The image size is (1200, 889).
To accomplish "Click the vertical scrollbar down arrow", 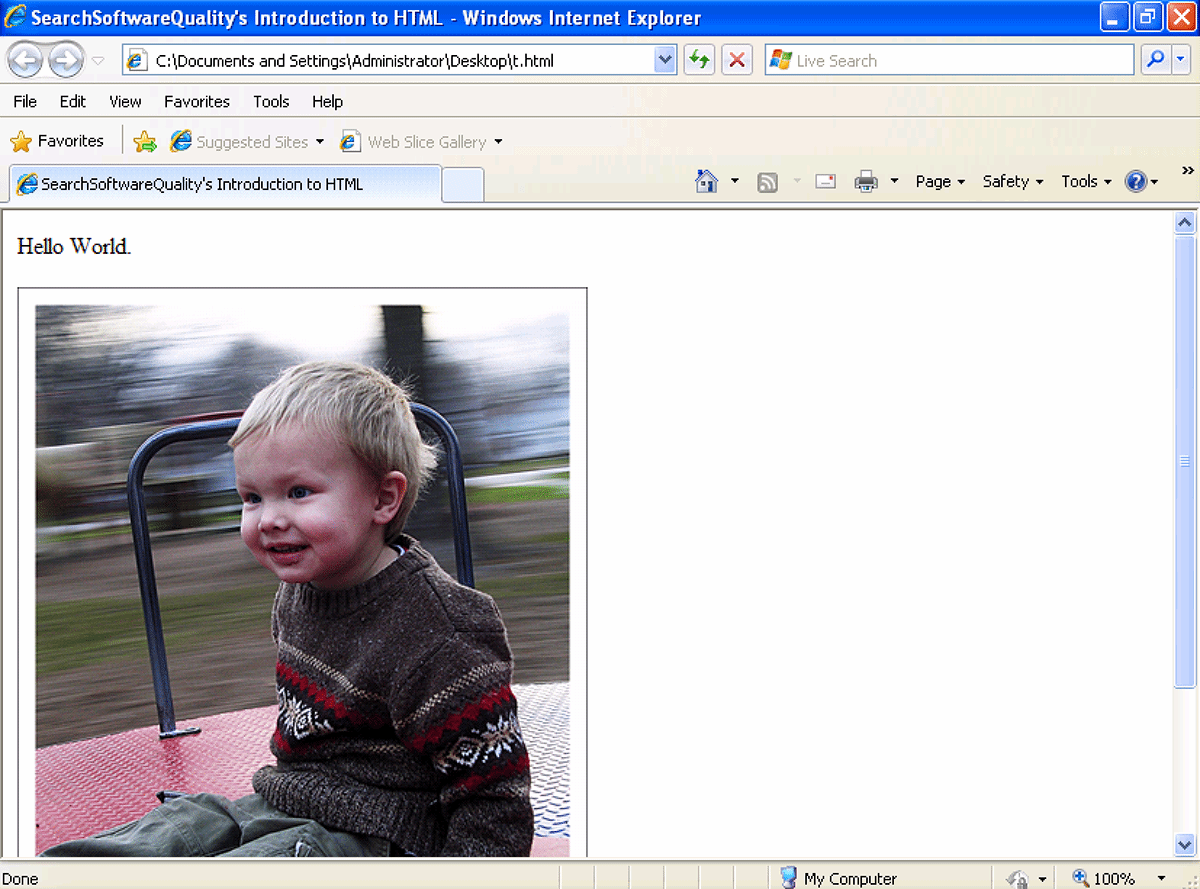I will pyautogui.click(x=1185, y=844).
